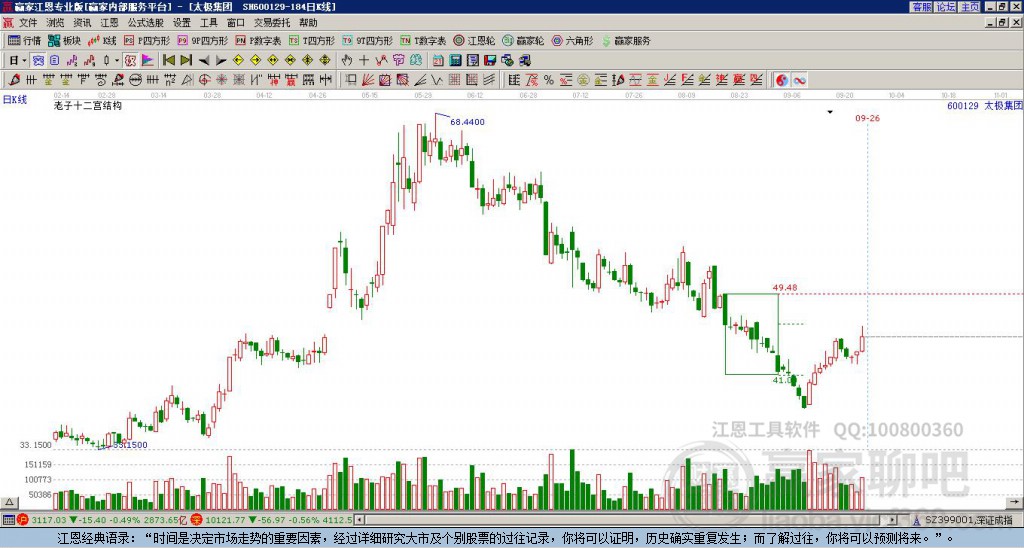Open the P数字表 tool
1024x548 pixels.
(x=259, y=40)
